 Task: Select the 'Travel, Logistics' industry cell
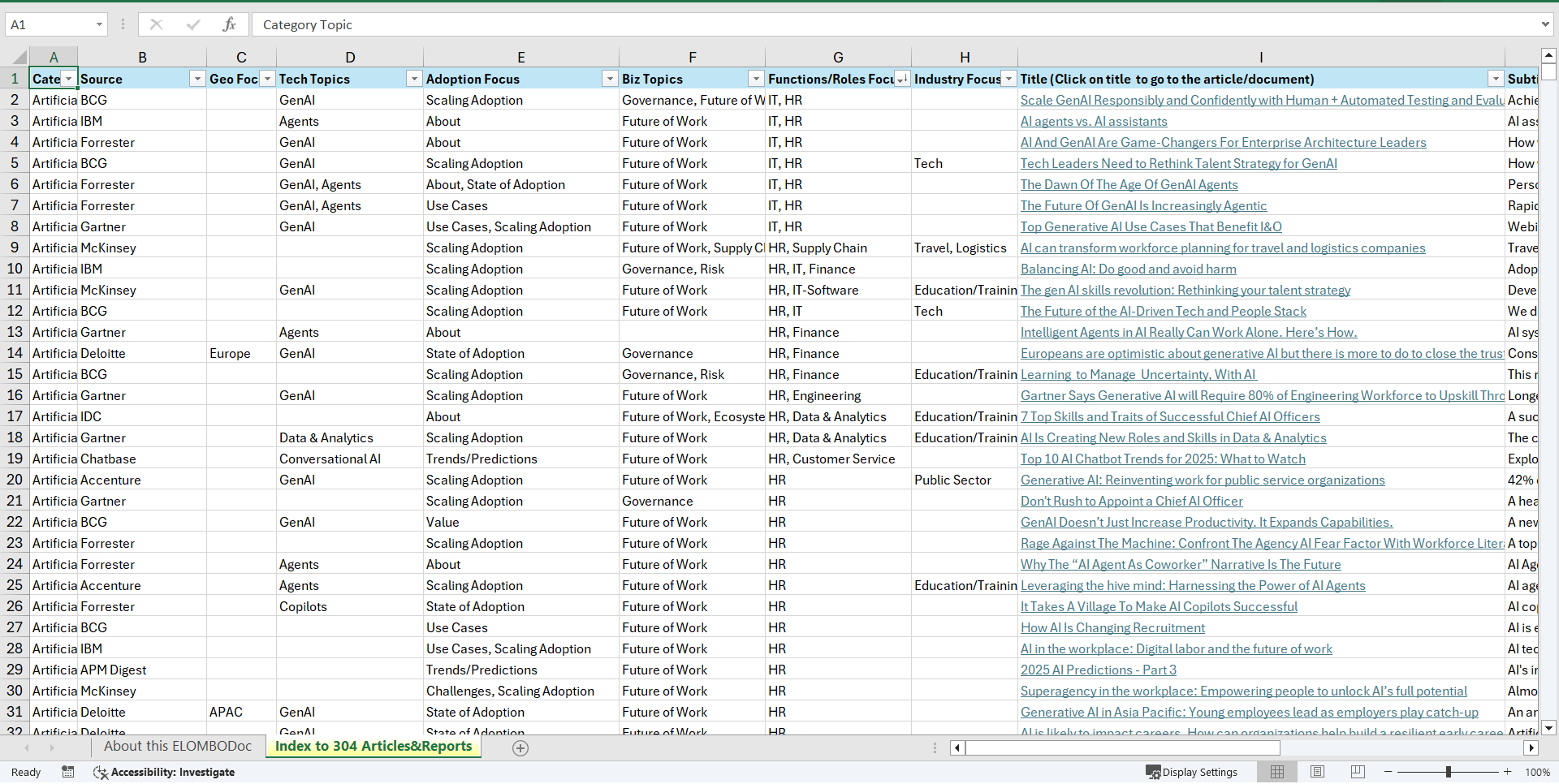coord(965,248)
